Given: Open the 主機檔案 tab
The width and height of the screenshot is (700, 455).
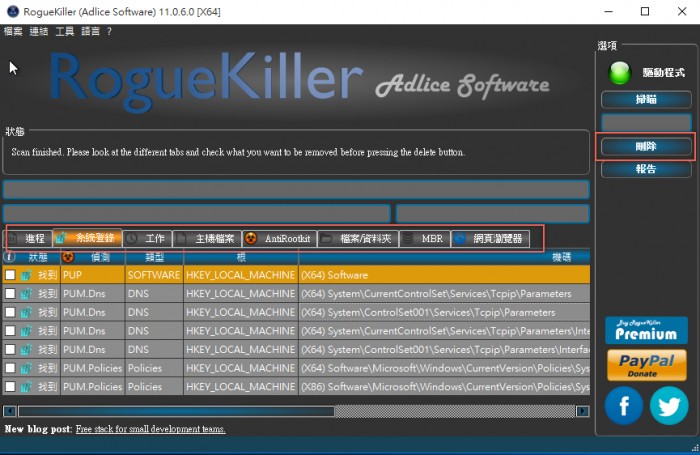Looking at the screenshot, I should (x=207, y=238).
